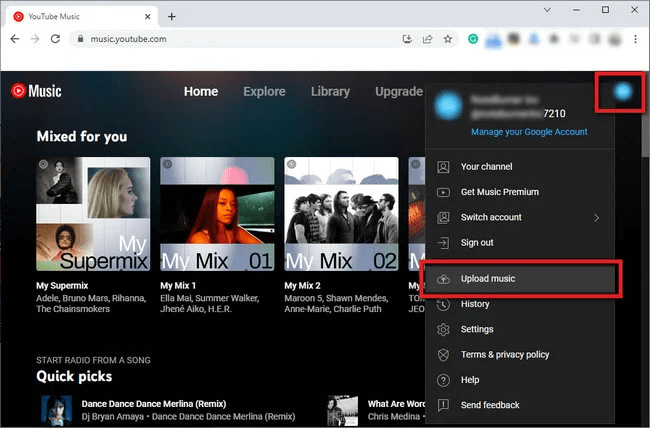
Task: Open the My Supermix playlist thumbnail
Action: pyautogui.click(x=92, y=214)
